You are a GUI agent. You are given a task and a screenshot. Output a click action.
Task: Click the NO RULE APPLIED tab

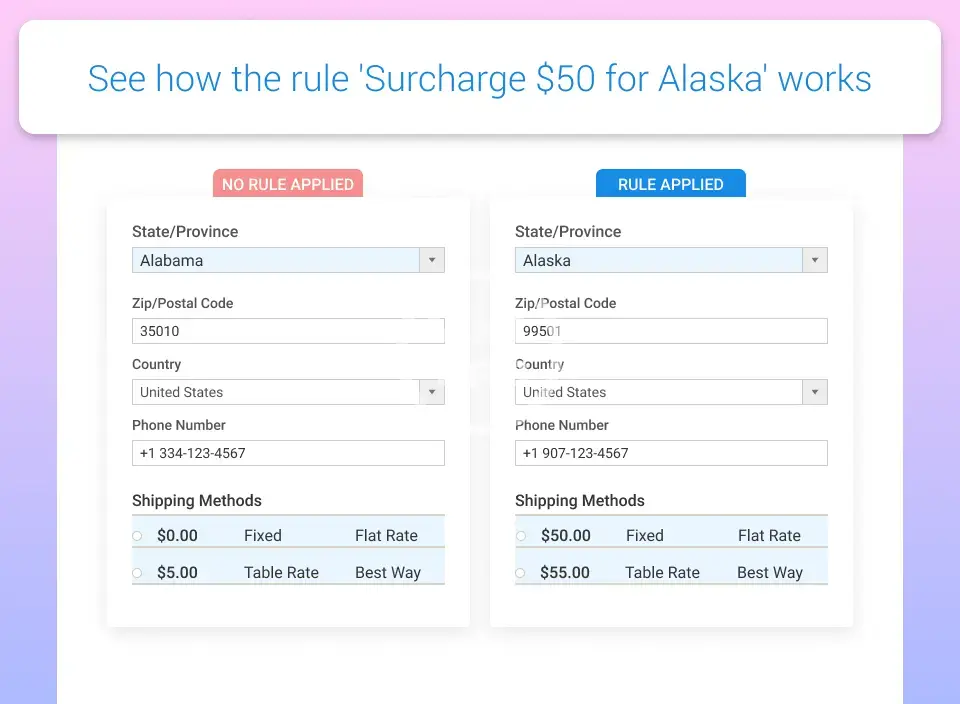(x=288, y=184)
